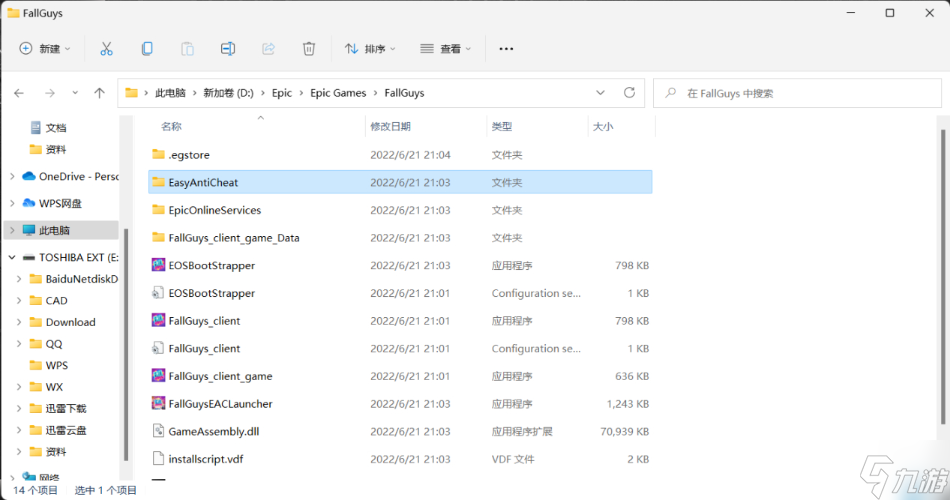Expand 此电脑 in navigation pane

(12, 230)
